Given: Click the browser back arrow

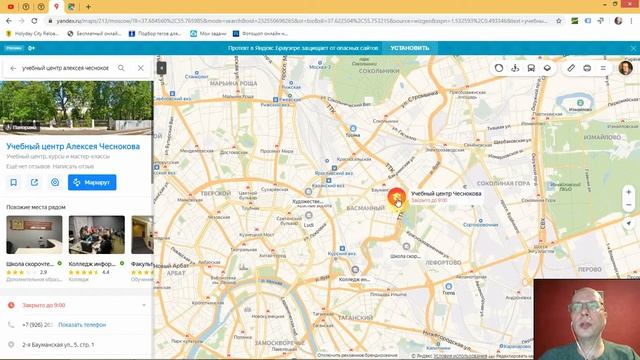Looking at the screenshot, I should point(9,21).
